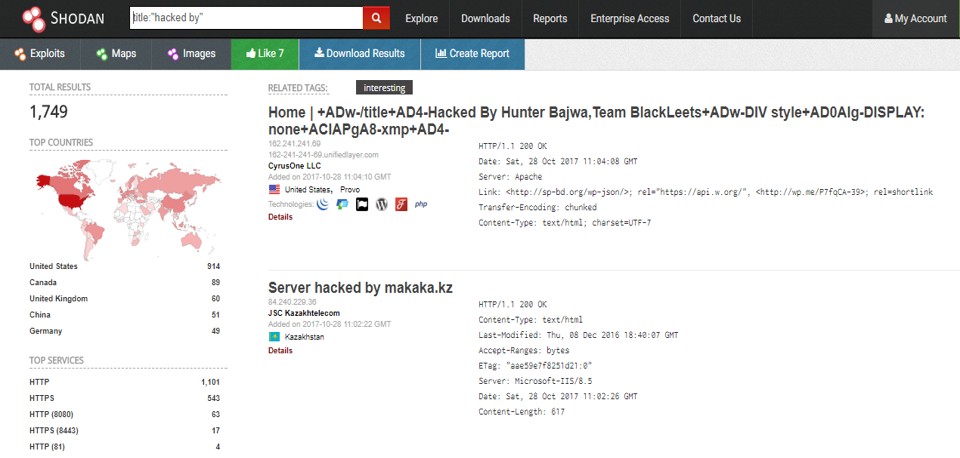
Task: Click United States country link in result
Action: pos(308,190)
